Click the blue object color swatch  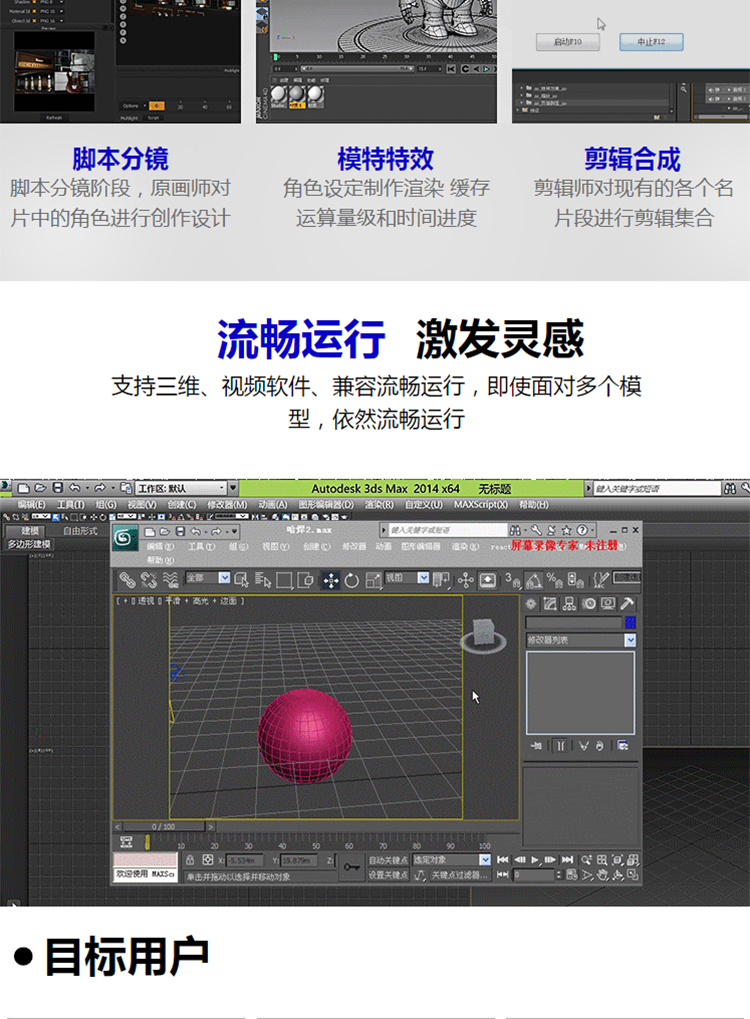pyautogui.click(x=630, y=623)
